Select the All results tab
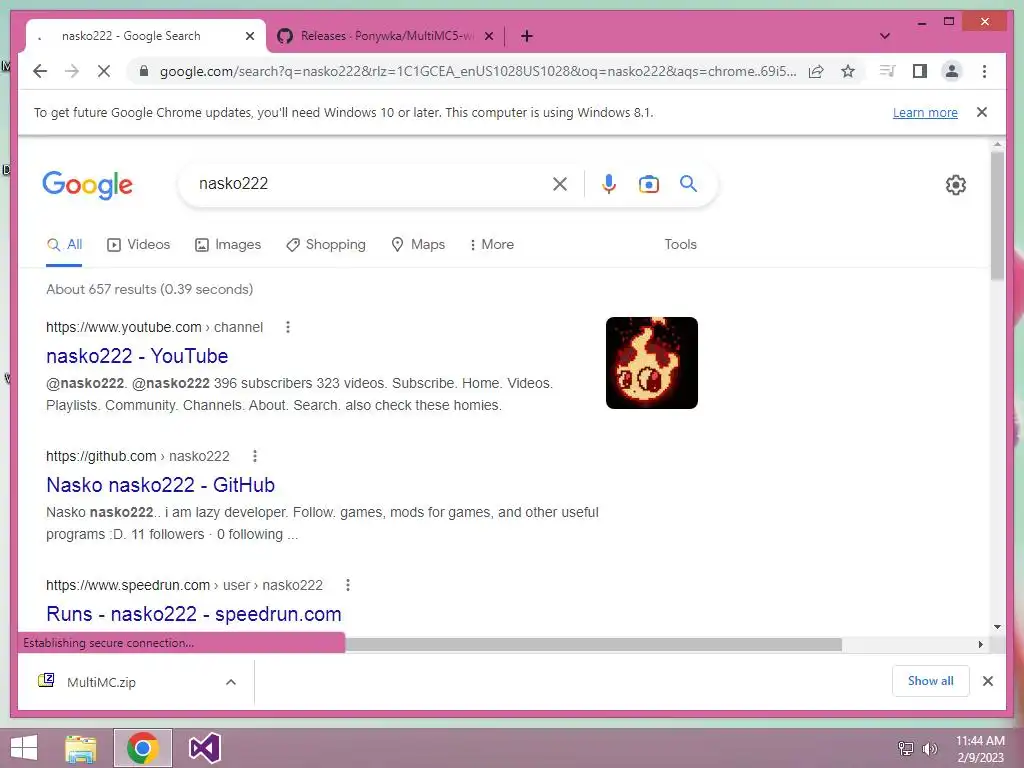The image size is (1024, 768). [x=64, y=245]
